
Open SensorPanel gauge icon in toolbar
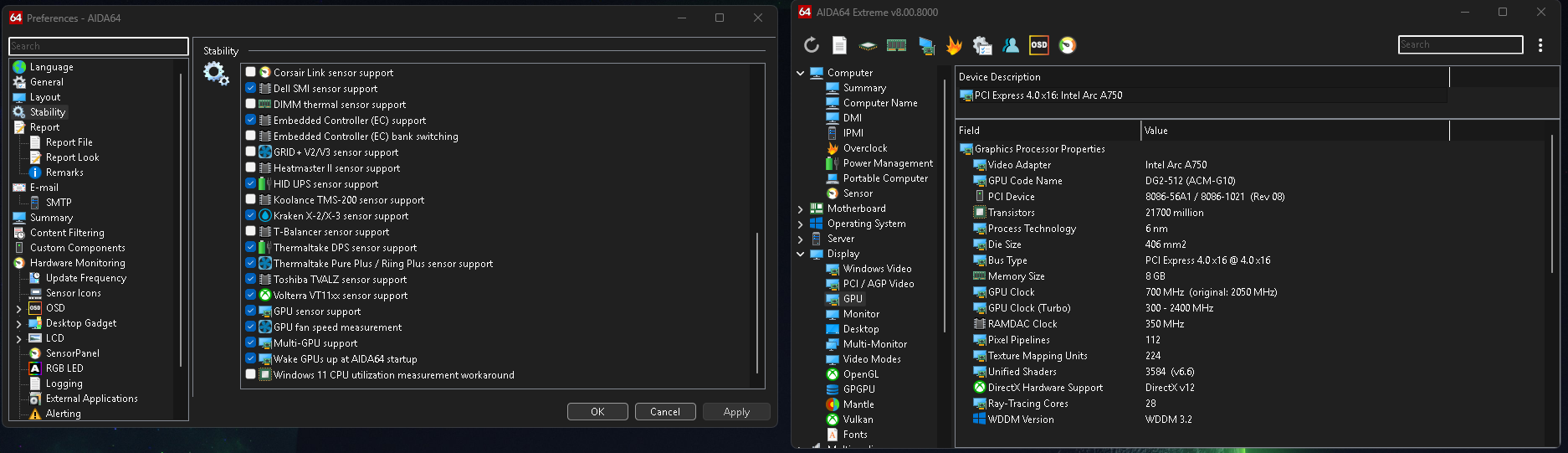[x=1067, y=45]
